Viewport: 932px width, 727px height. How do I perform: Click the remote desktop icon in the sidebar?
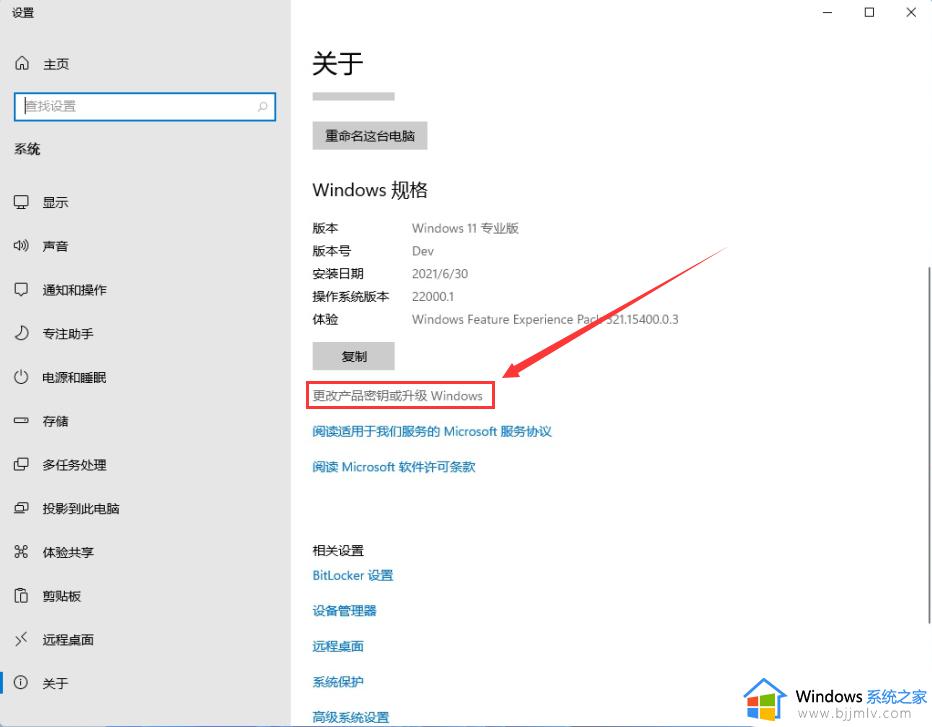(x=21, y=639)
